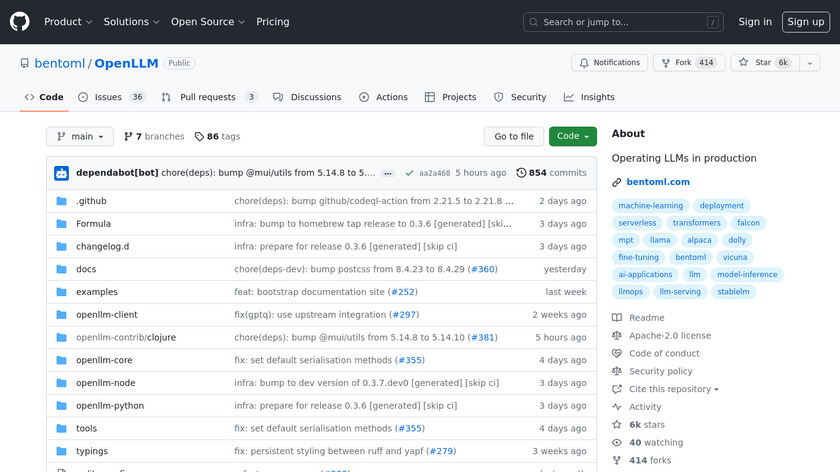840x472 pixels.
Task: Select the machine-learning topic tag
Action: (x=650, y=206)
